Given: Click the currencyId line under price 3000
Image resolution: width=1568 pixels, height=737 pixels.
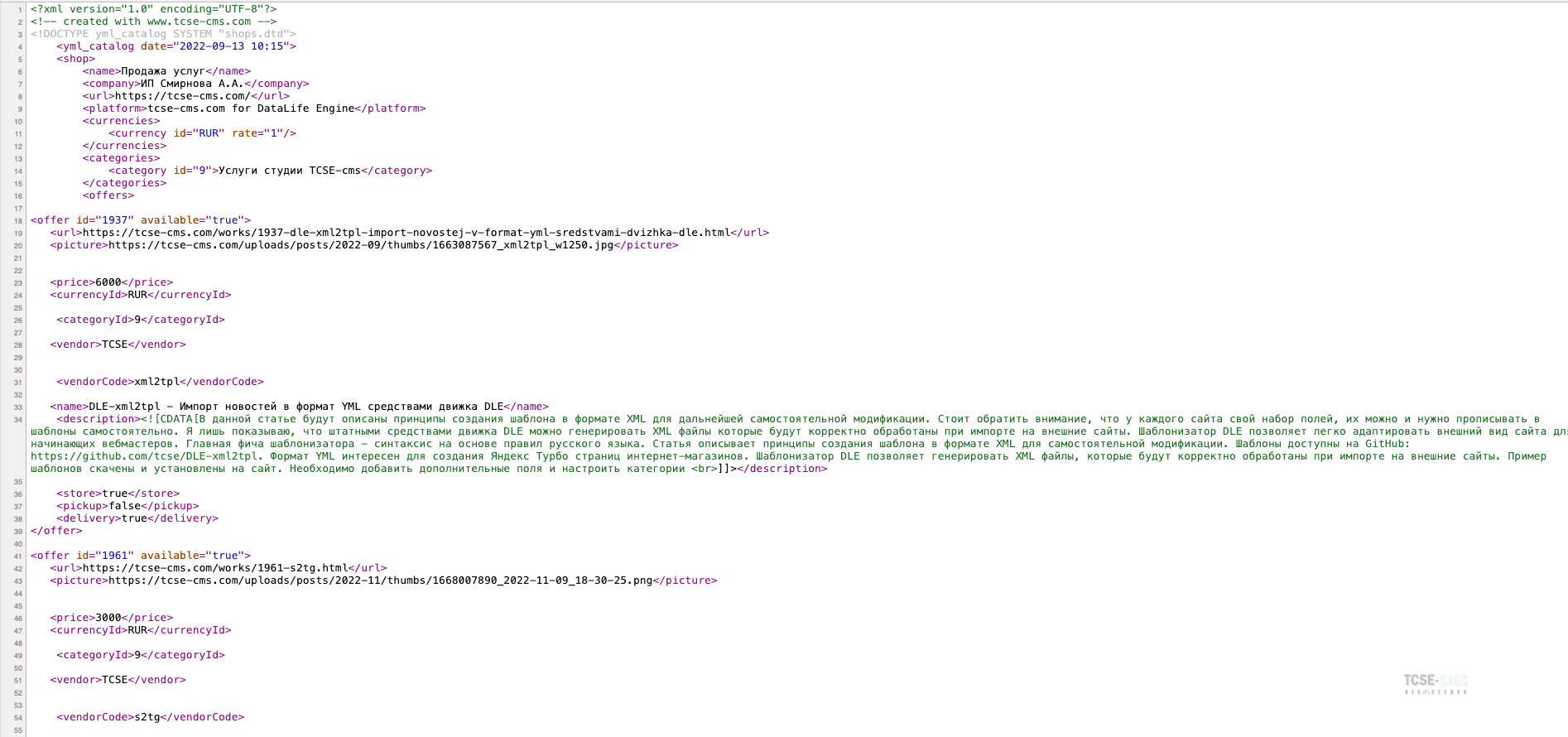Looking at the screenshot, I should [x=141, y=630].
